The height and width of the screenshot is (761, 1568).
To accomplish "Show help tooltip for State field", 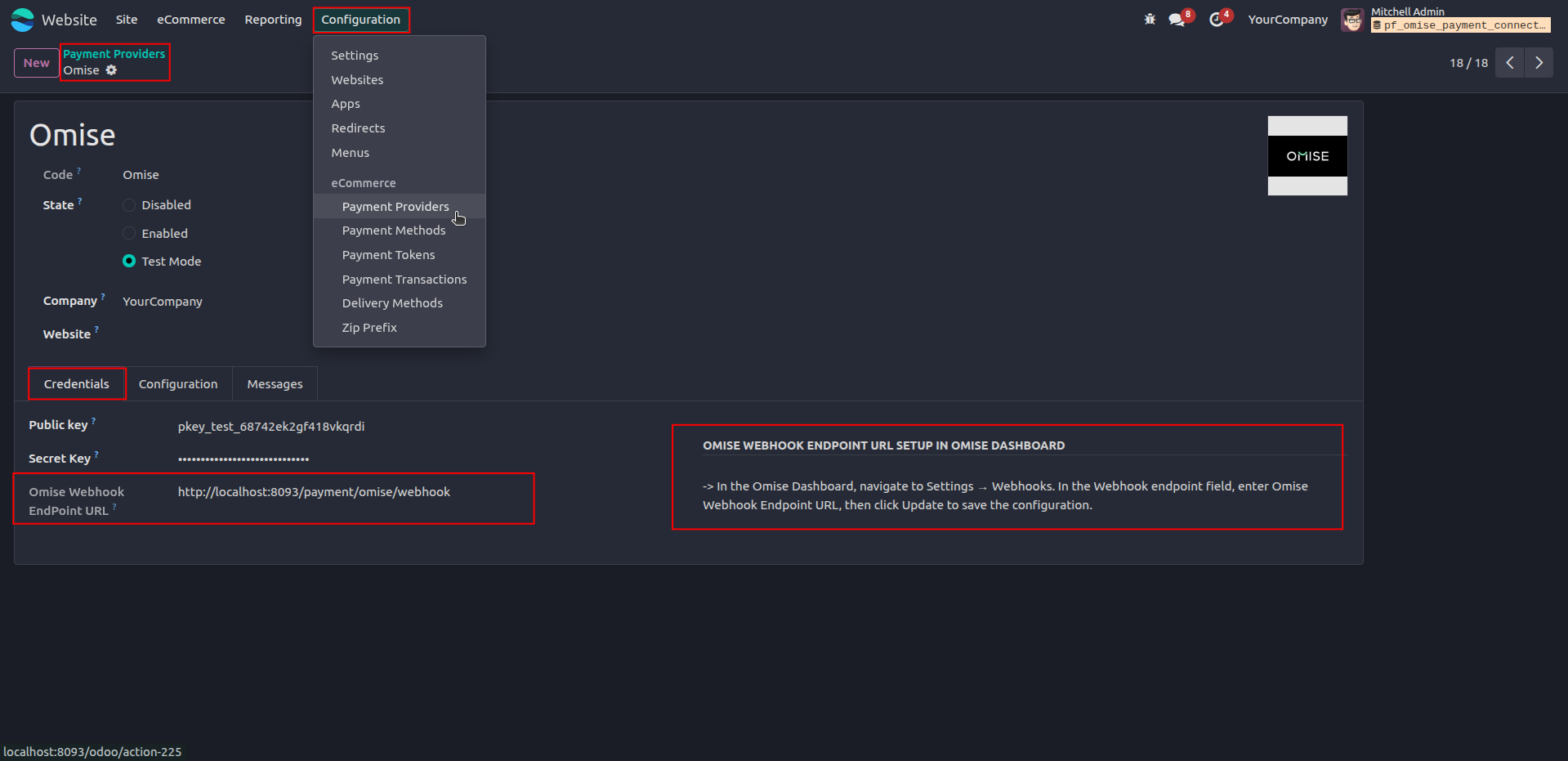I will point(80,201).
